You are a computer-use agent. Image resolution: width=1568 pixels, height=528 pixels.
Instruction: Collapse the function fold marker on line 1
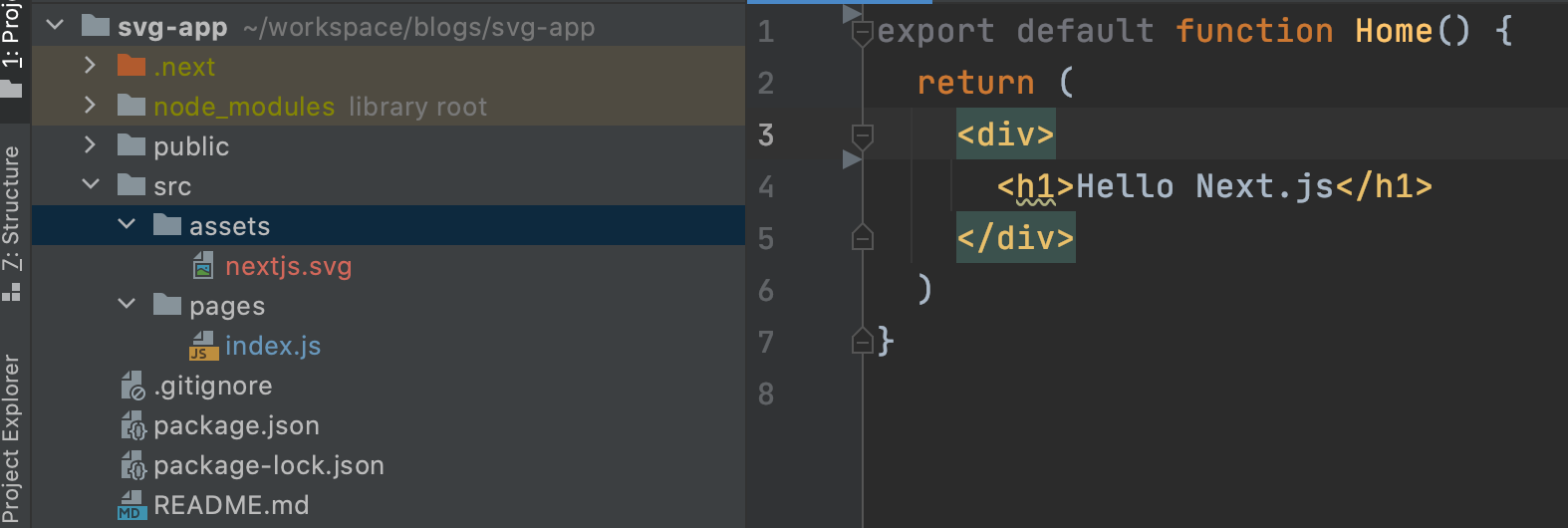click(863, 31)
